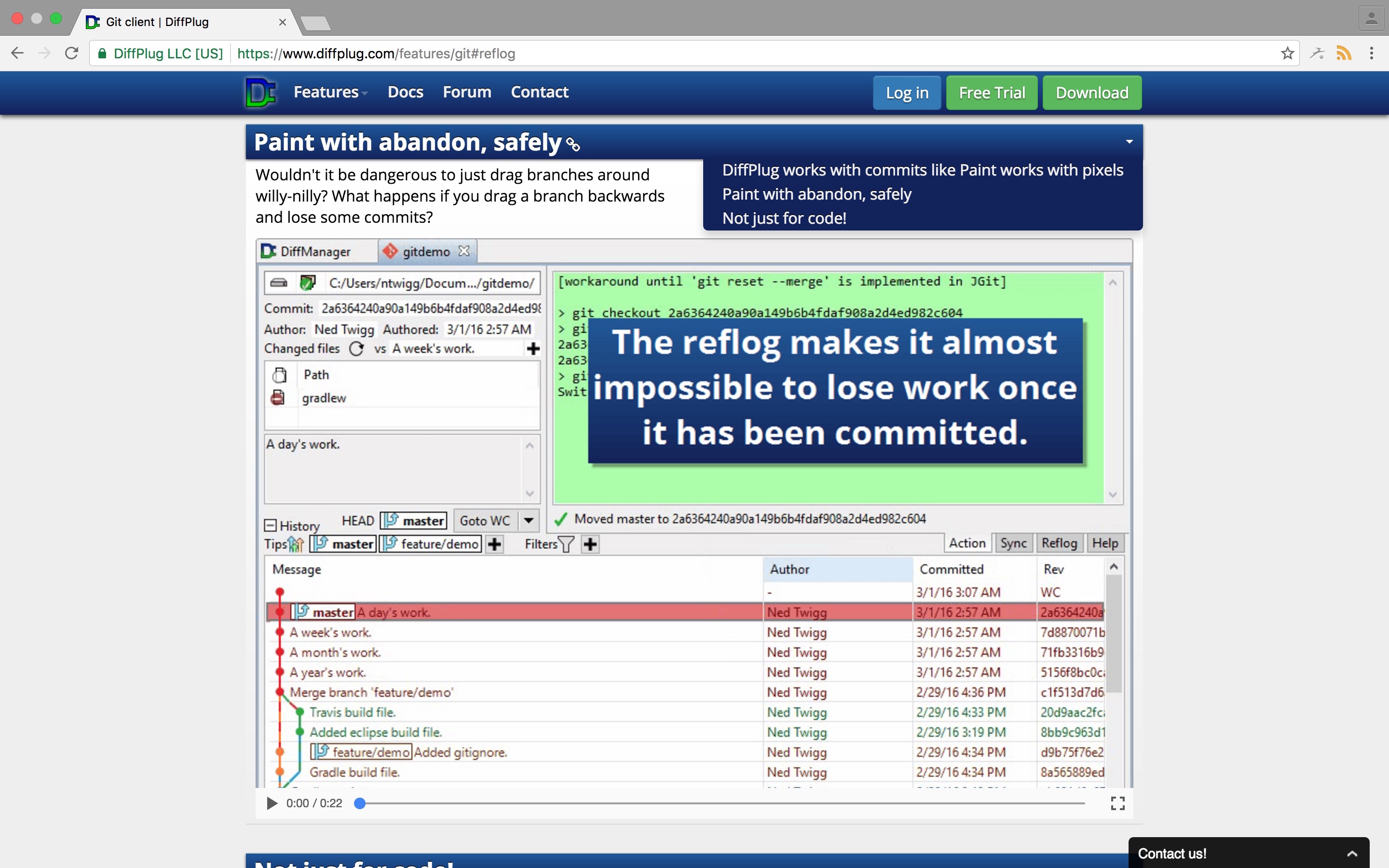The height and width of the screenshot is (868, 1389).
Task: Open the Contact nav item
Action: point(540,92)
